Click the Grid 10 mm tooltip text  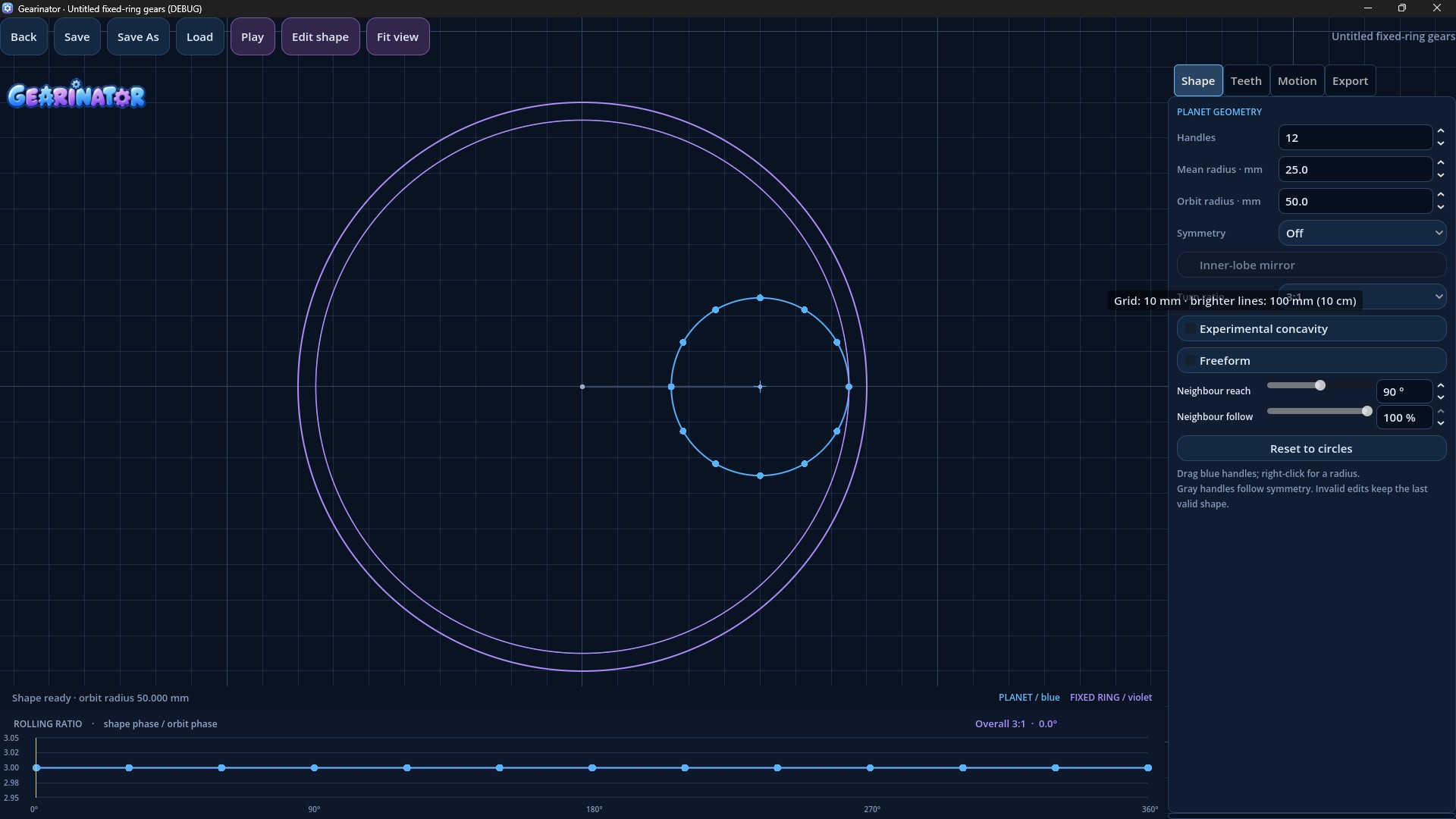point(1235,301)
